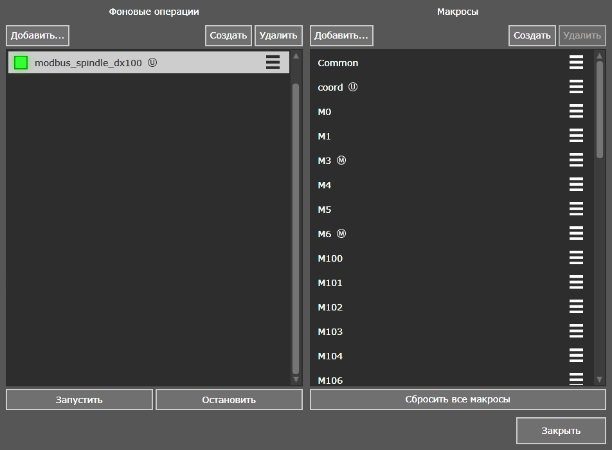The image size is (612, 450).
Task: Open hamburger menu for M6 macro
Action: point(576,233)
